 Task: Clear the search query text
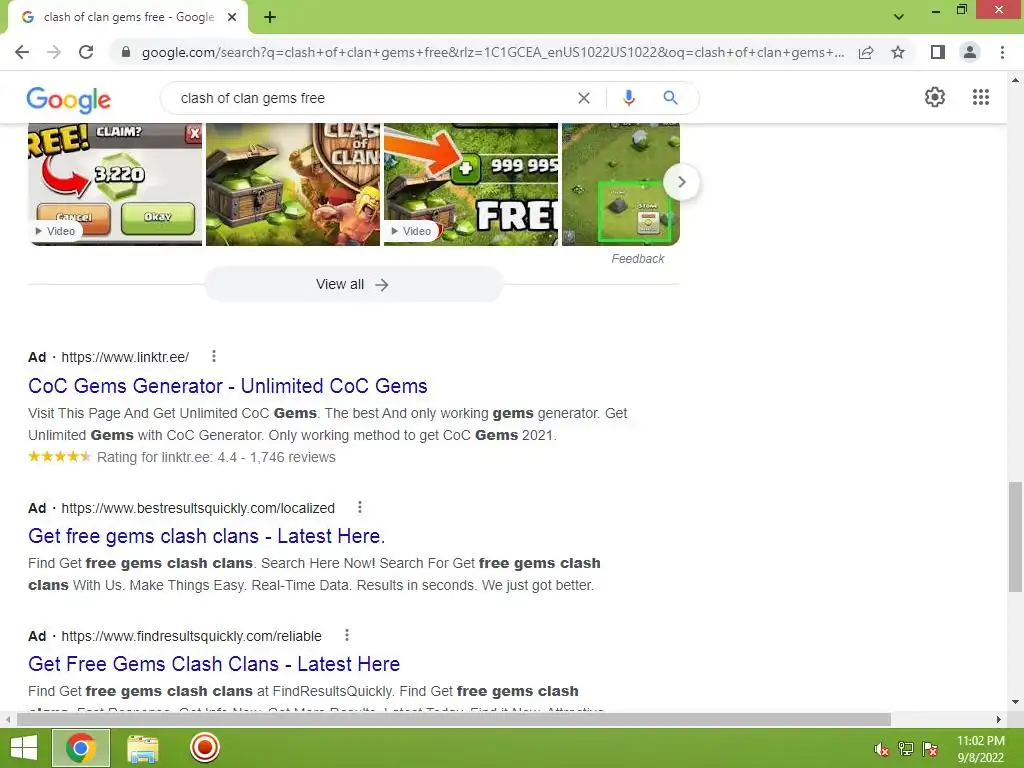point(584,98)
